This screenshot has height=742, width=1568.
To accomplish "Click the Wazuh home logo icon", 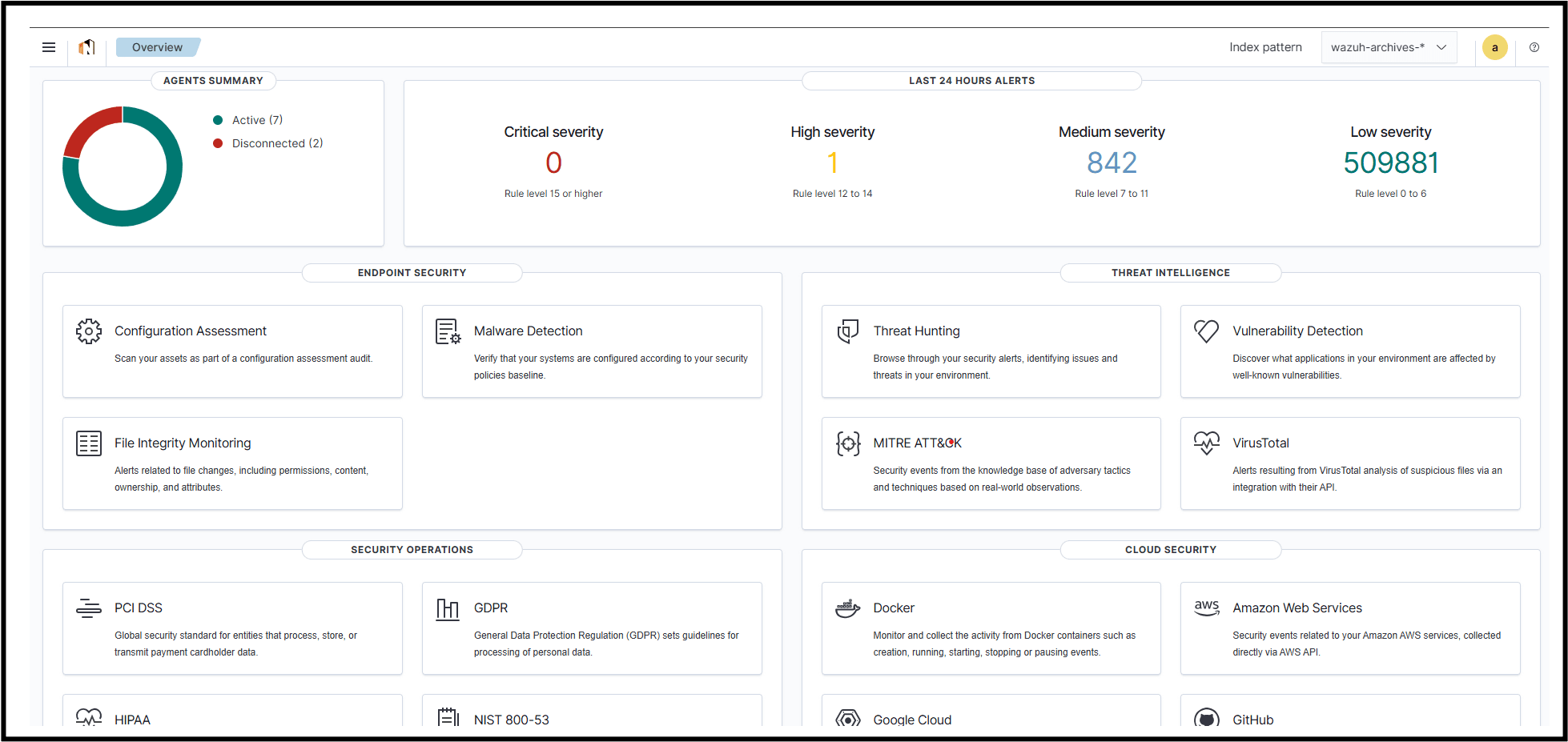I will pos(86,47).
